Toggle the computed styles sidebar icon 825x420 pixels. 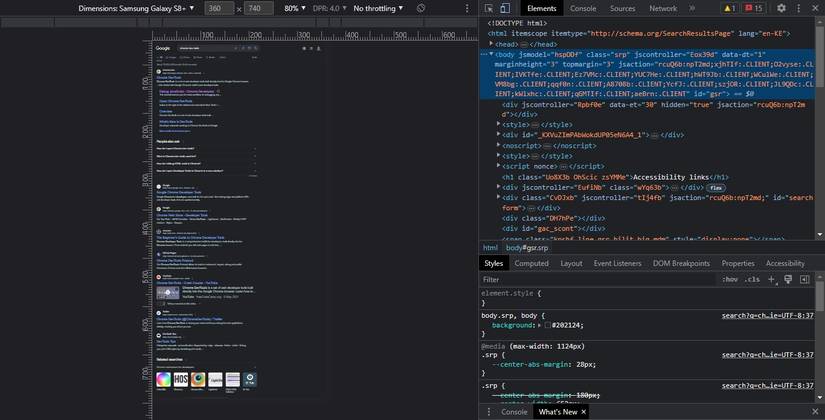tap(804, 280)
